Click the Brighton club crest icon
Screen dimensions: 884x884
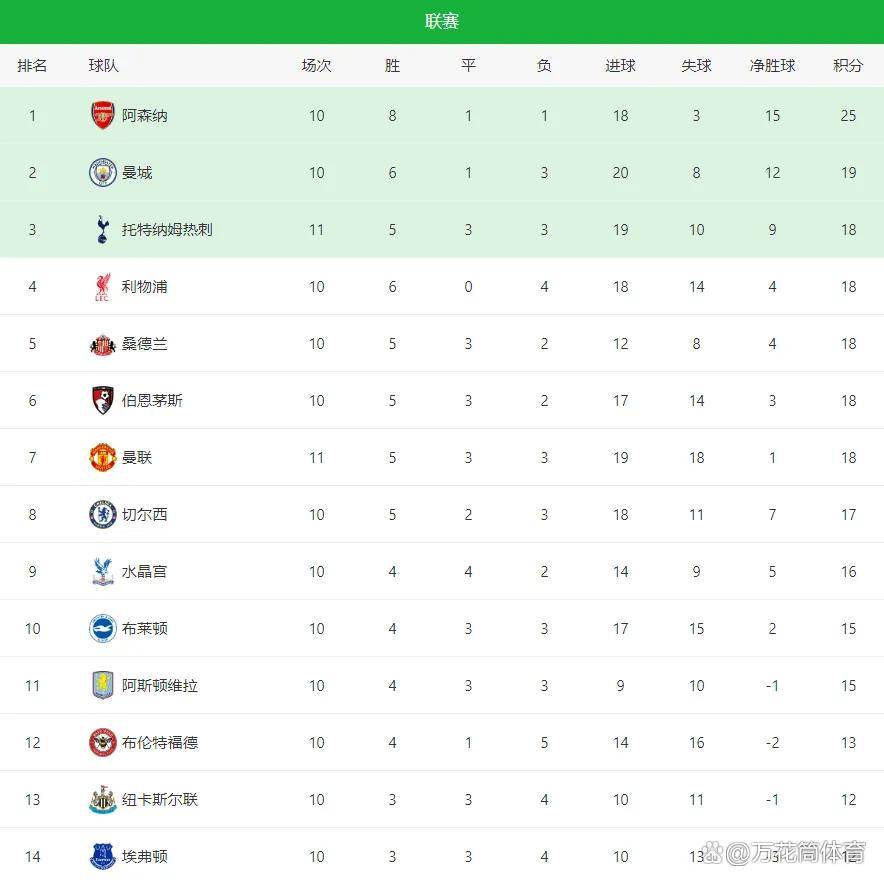click(103, 629)
